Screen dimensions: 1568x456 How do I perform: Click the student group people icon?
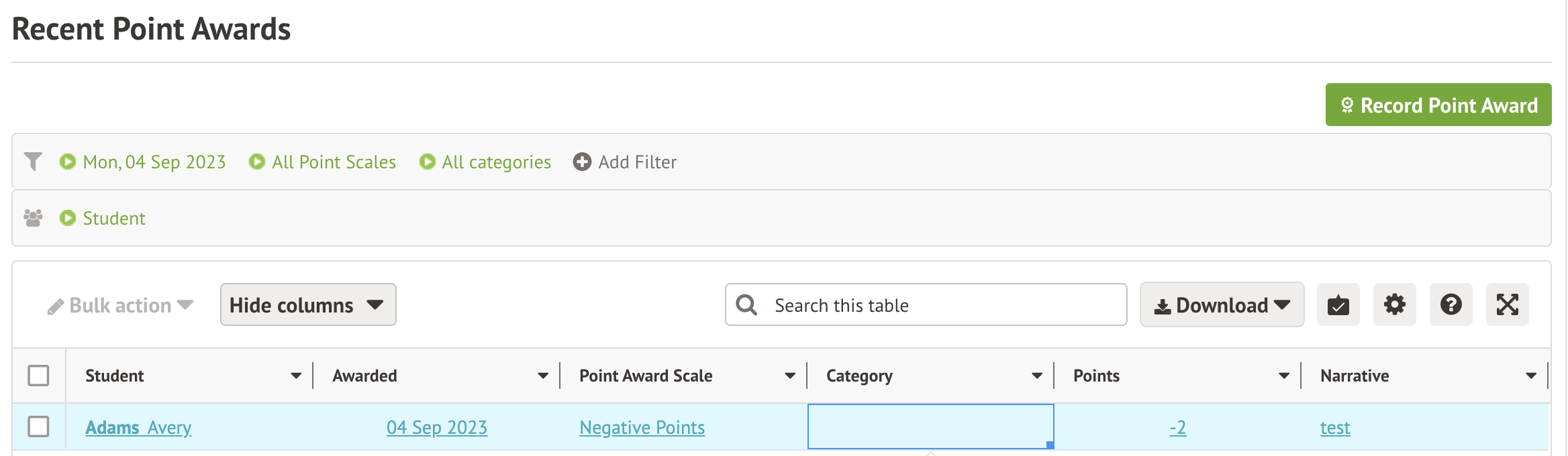[33, 218]
